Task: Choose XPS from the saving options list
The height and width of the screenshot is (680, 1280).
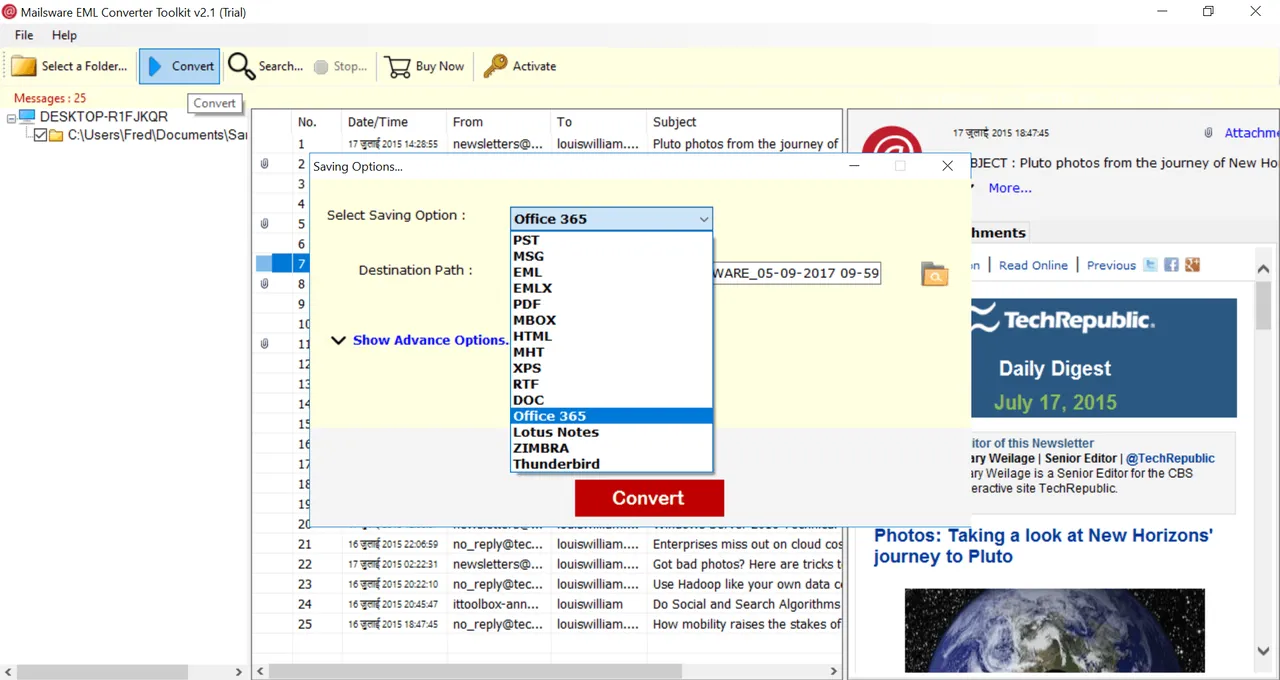Action: coord(611,368)
